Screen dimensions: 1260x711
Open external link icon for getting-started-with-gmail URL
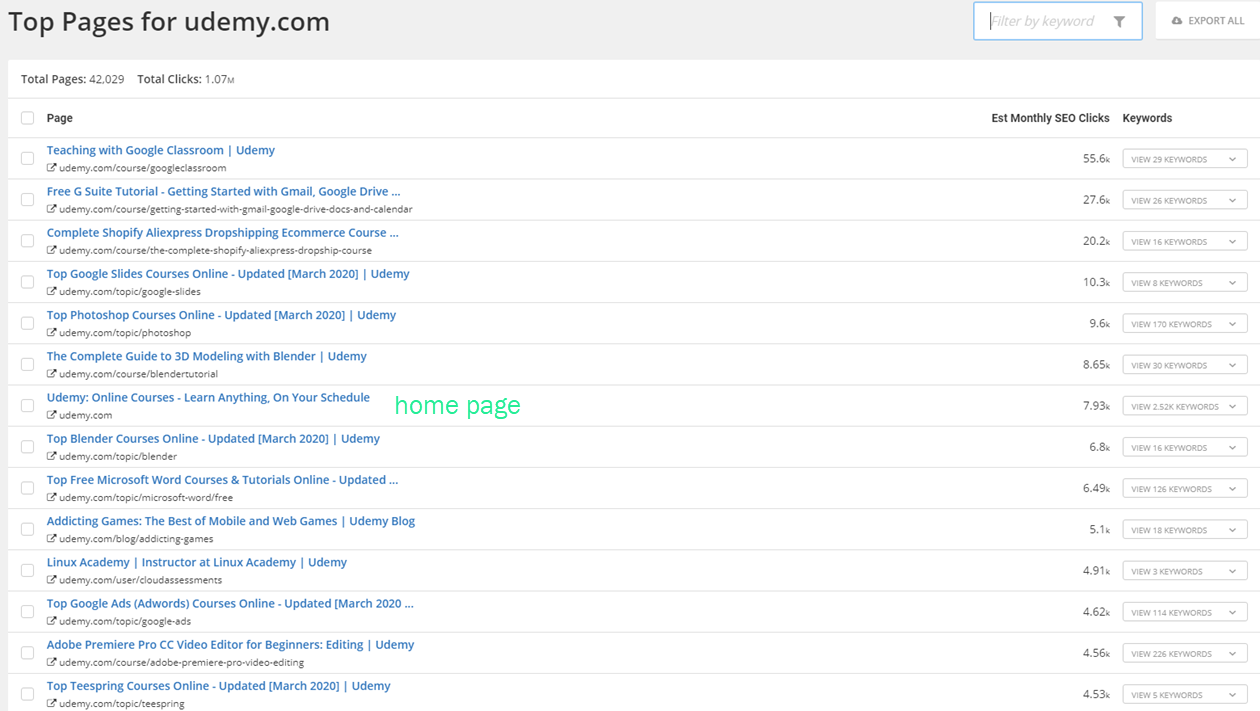[x=51, y=209]
